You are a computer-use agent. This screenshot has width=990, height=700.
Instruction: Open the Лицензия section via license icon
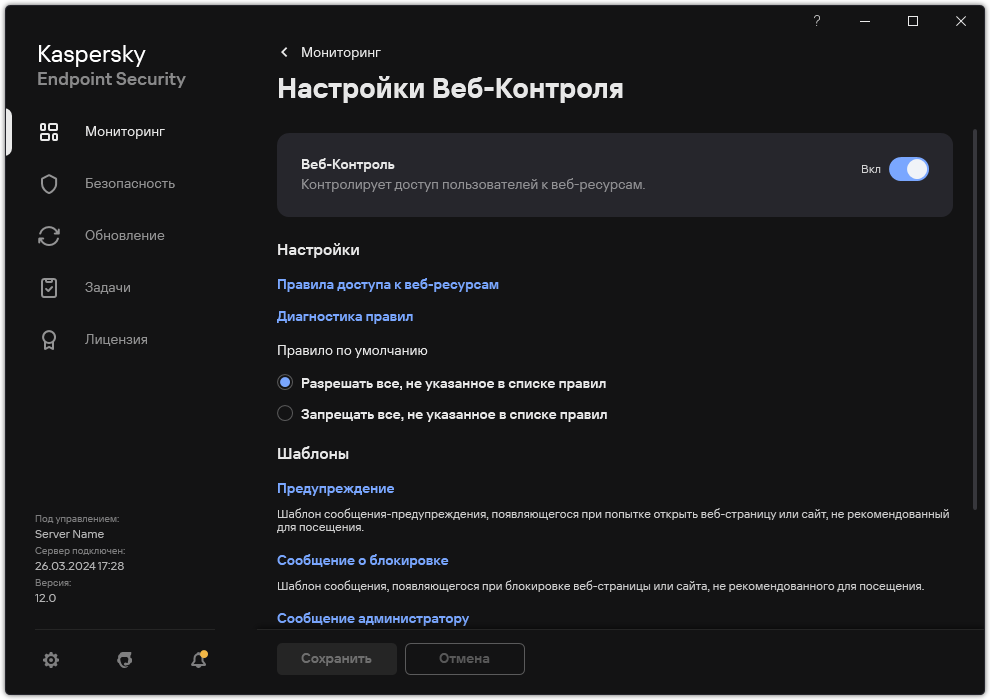click(x=48, y=339)
